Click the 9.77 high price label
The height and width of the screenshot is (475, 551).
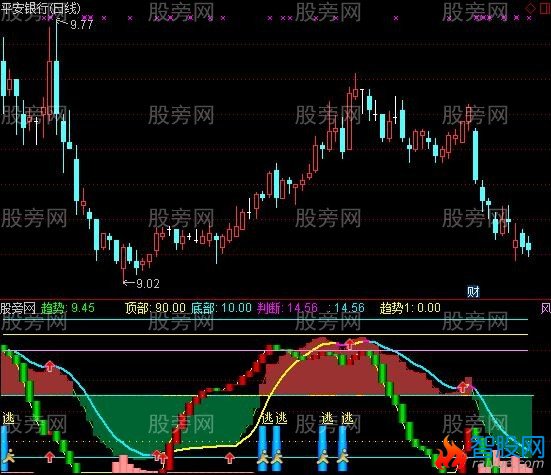pos(82,24)
